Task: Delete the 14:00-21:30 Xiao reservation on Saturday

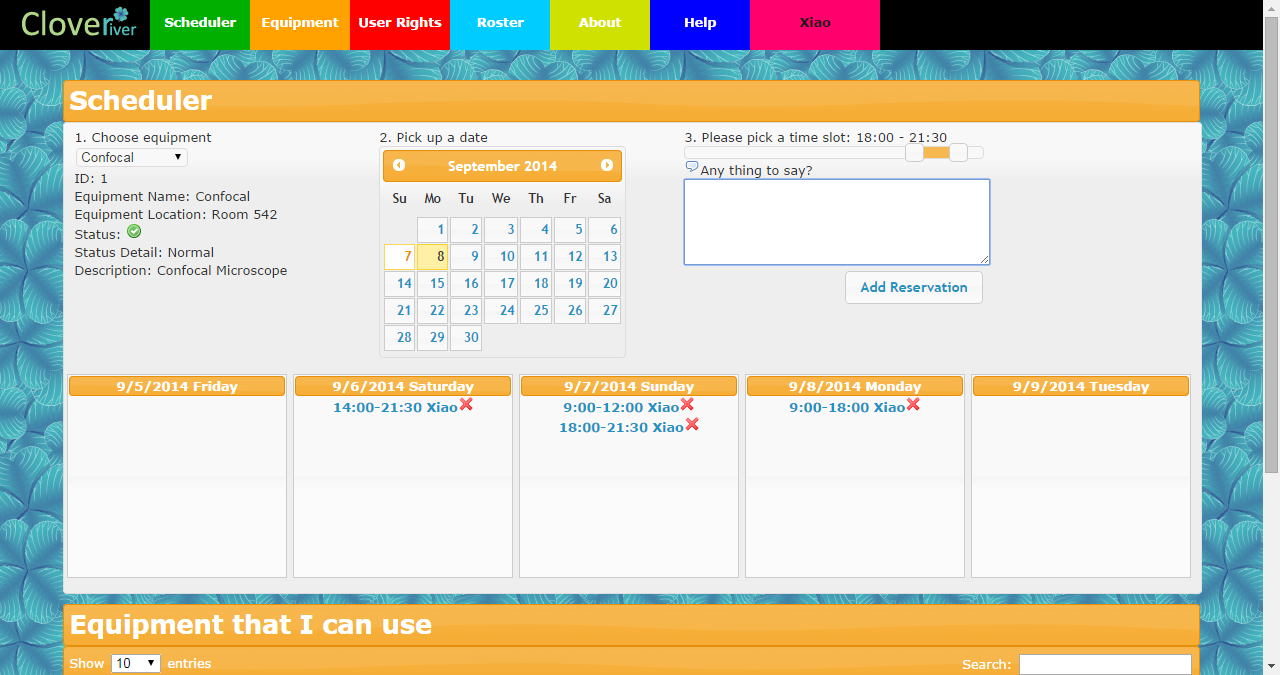Action: 467,404
